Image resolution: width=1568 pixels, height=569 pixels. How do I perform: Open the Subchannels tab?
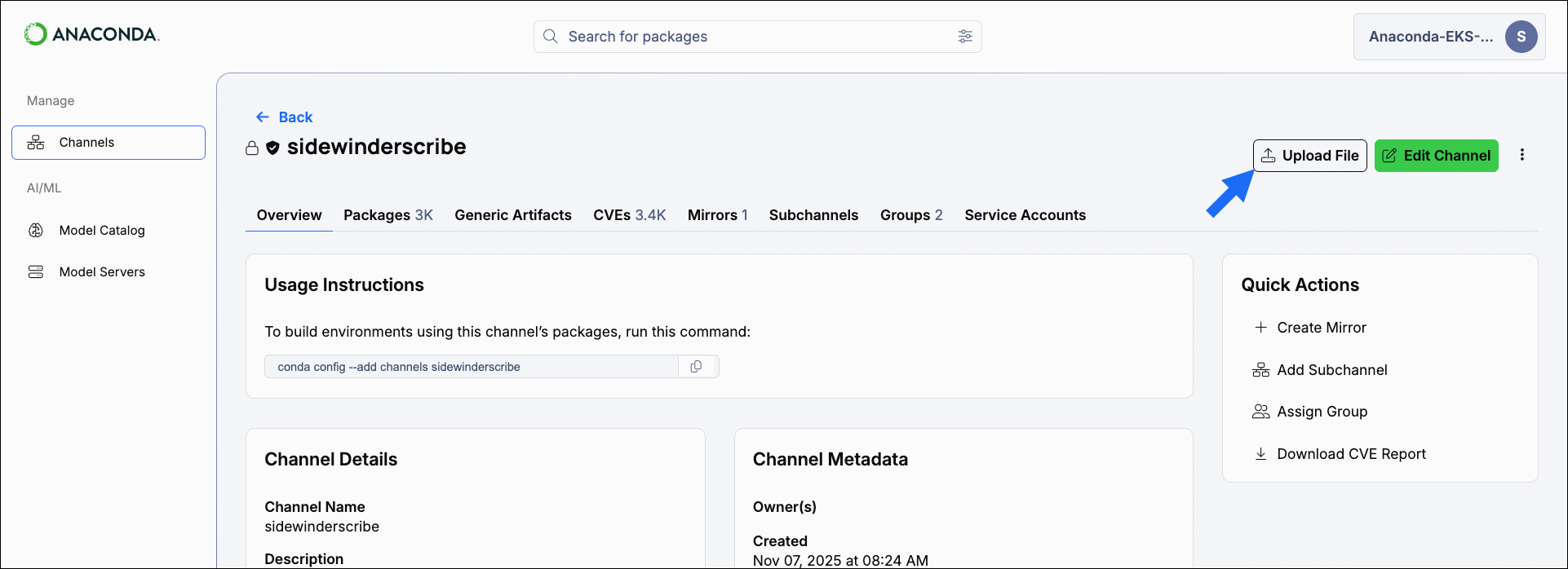click(813, 215)
